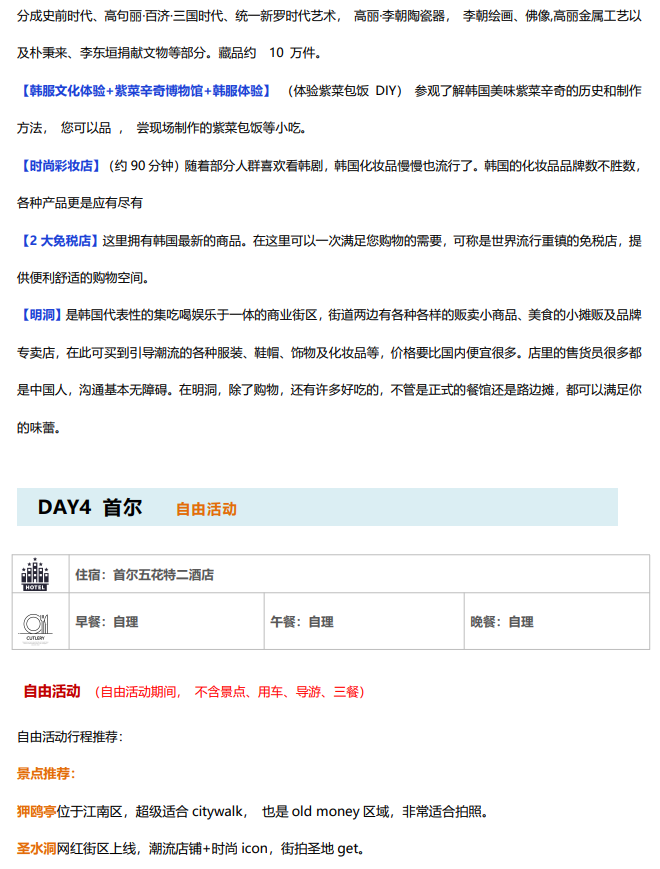Click the orange 狎鸥亭 place name
Screen dimensions: 660x869
point(36,811)
